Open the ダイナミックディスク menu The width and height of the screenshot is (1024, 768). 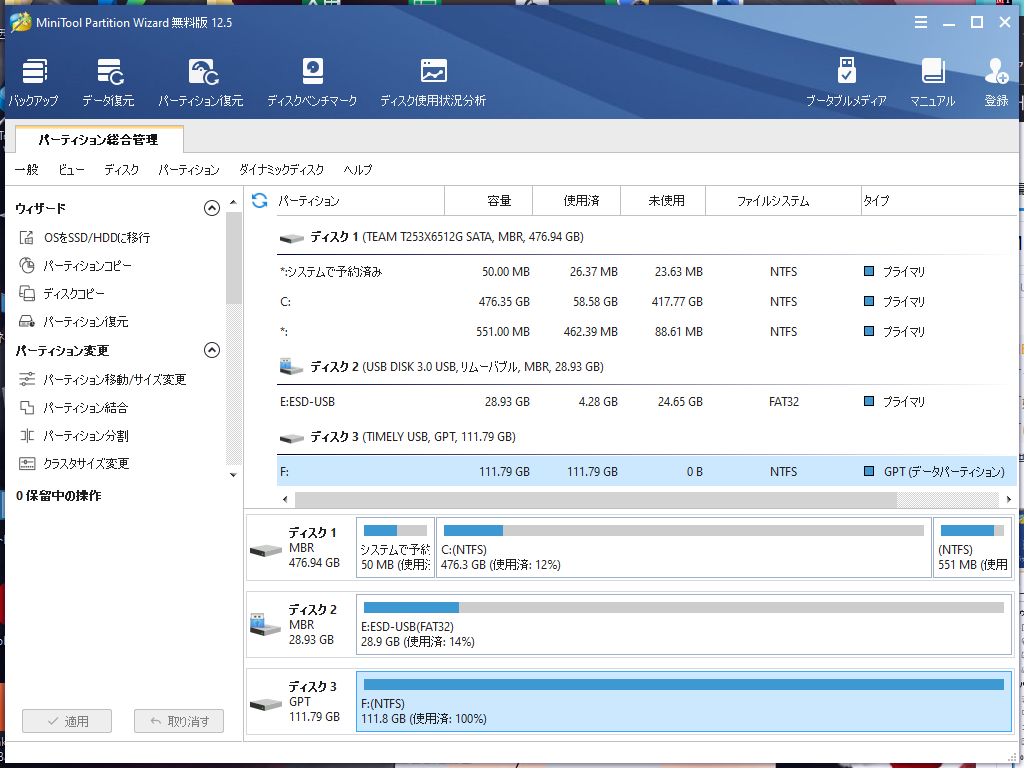pos(281,170)
